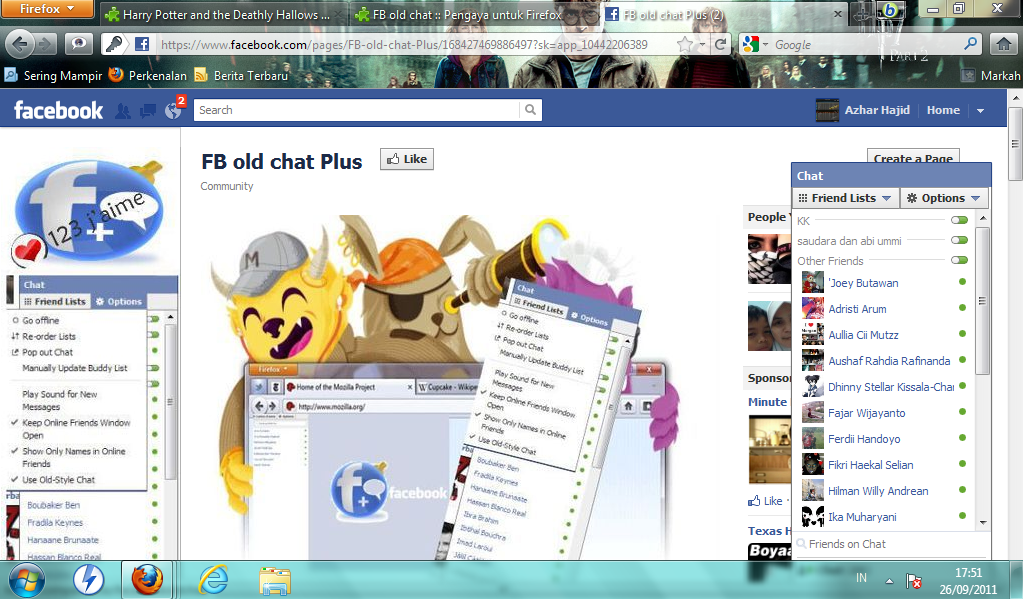Open Facebook messages icon

[148, 111]
